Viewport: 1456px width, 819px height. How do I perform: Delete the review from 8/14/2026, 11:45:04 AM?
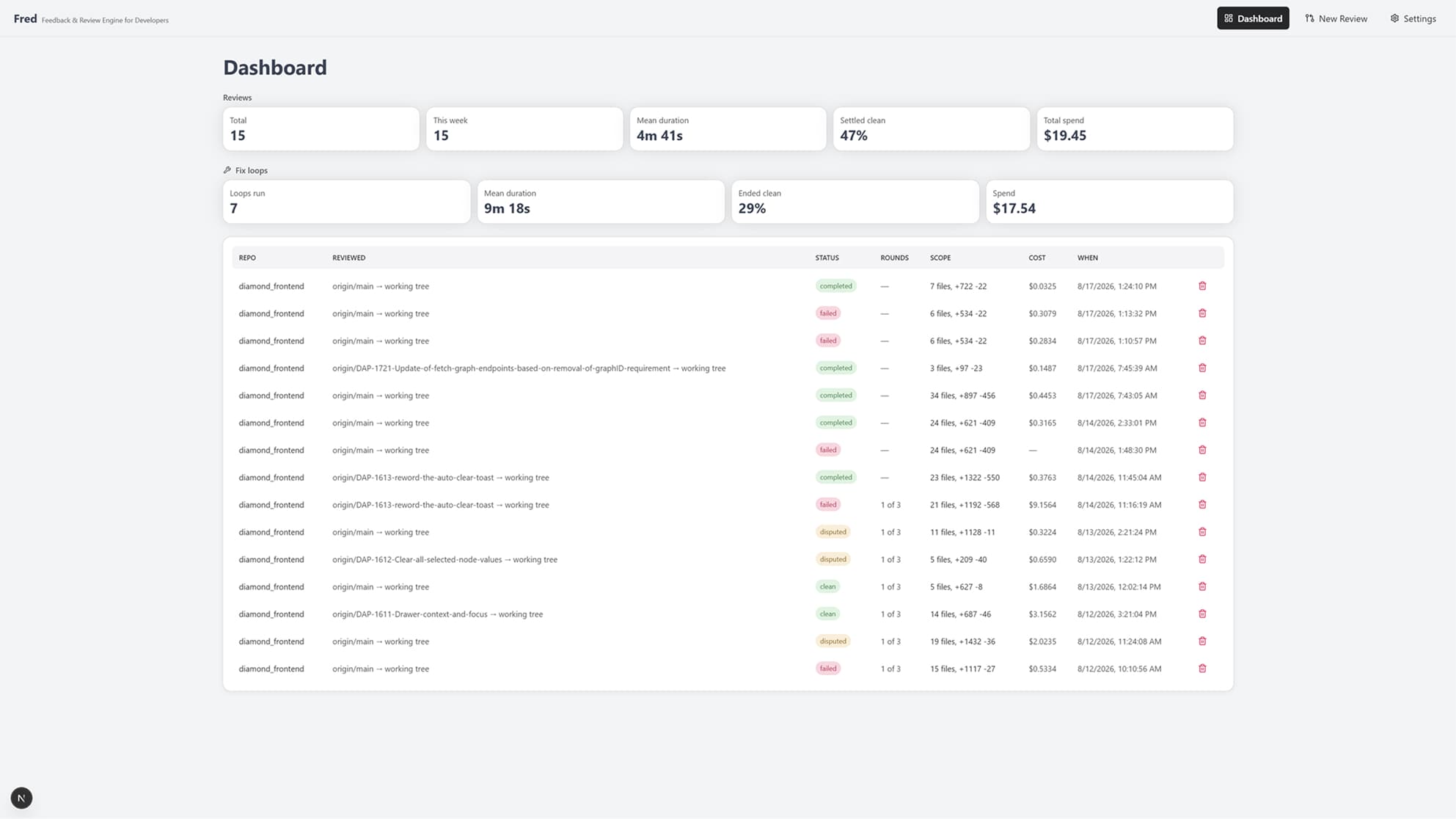point(1202,478)
